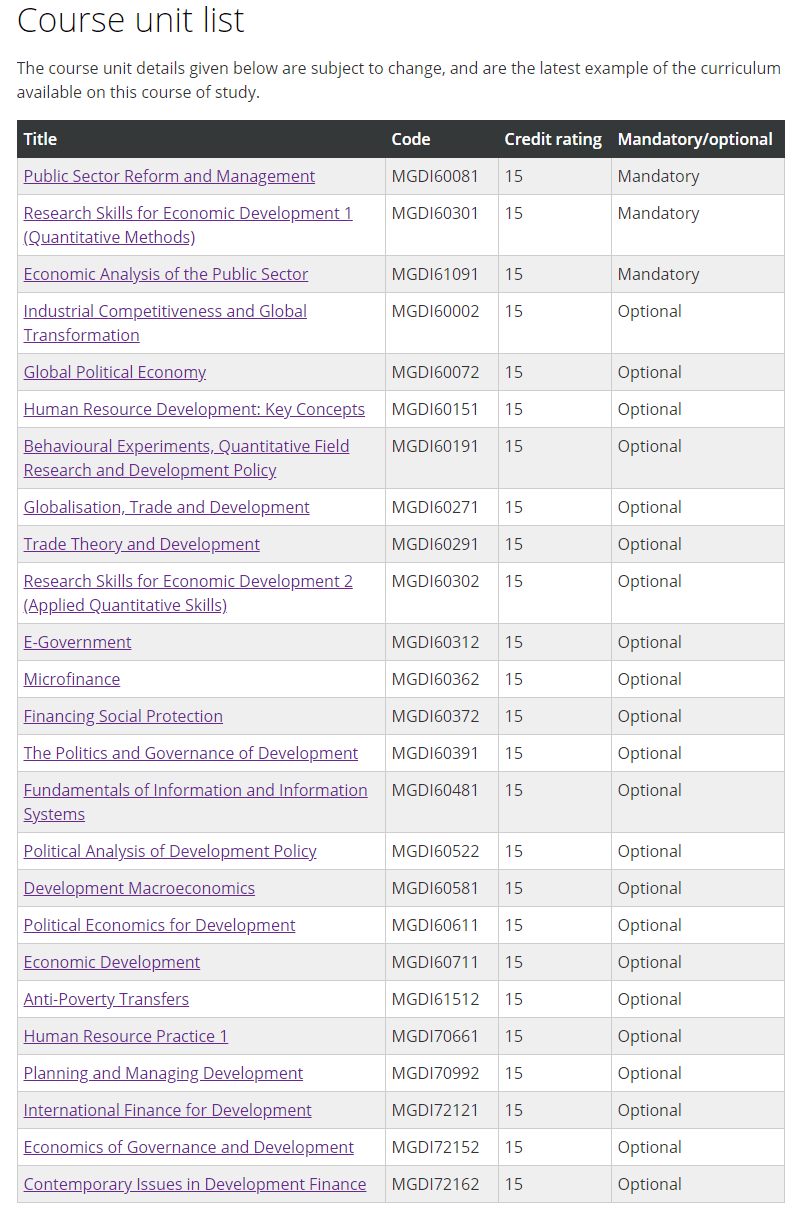Viewport: 806px width, 1224px height.
Task: Open The Politics and Governance of Development
Action: (191, 753)
